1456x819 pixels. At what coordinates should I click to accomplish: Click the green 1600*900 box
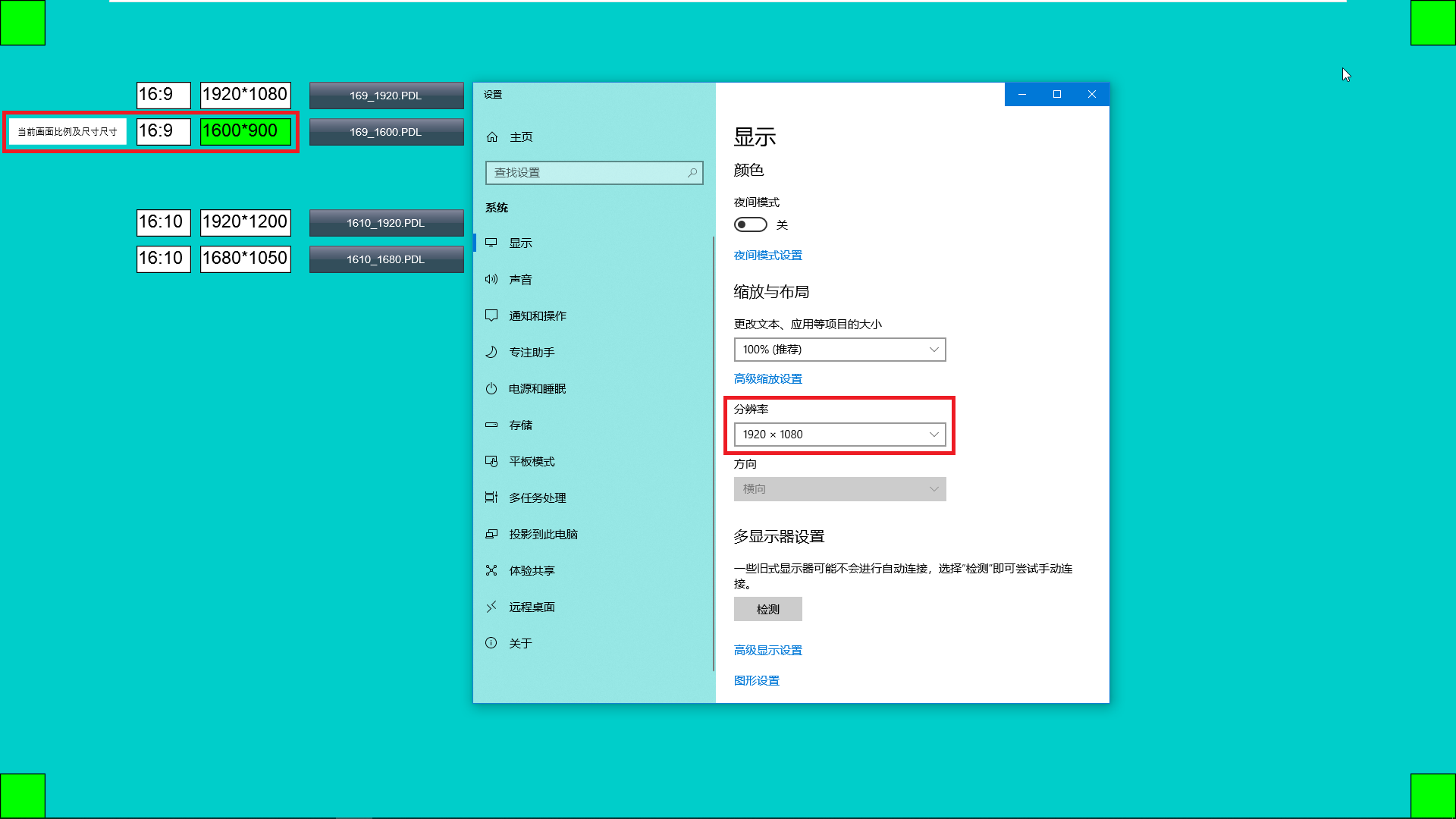pos(245,131)
